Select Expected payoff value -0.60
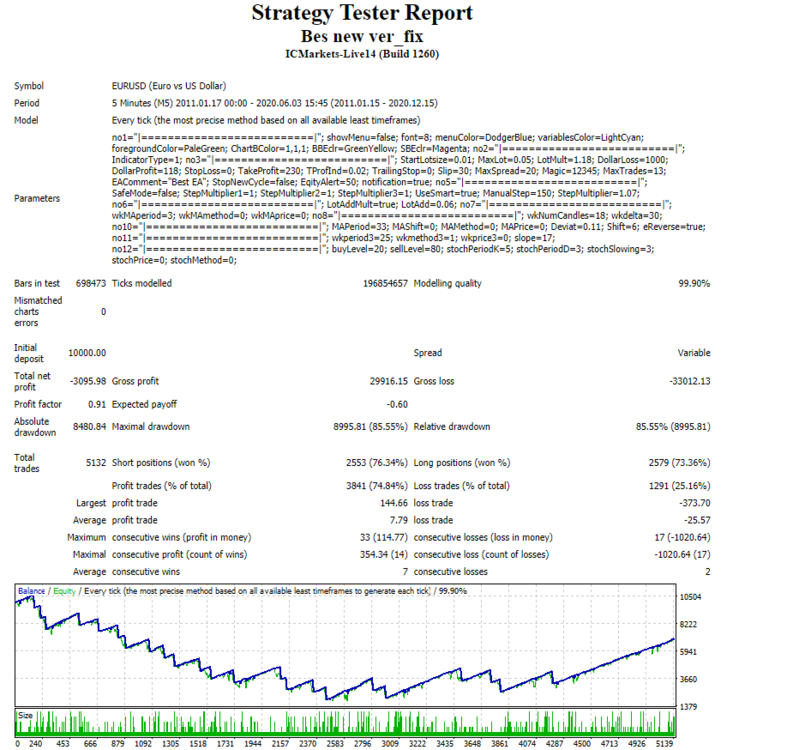This screenshot has height=750, width=805. (397, 405)
